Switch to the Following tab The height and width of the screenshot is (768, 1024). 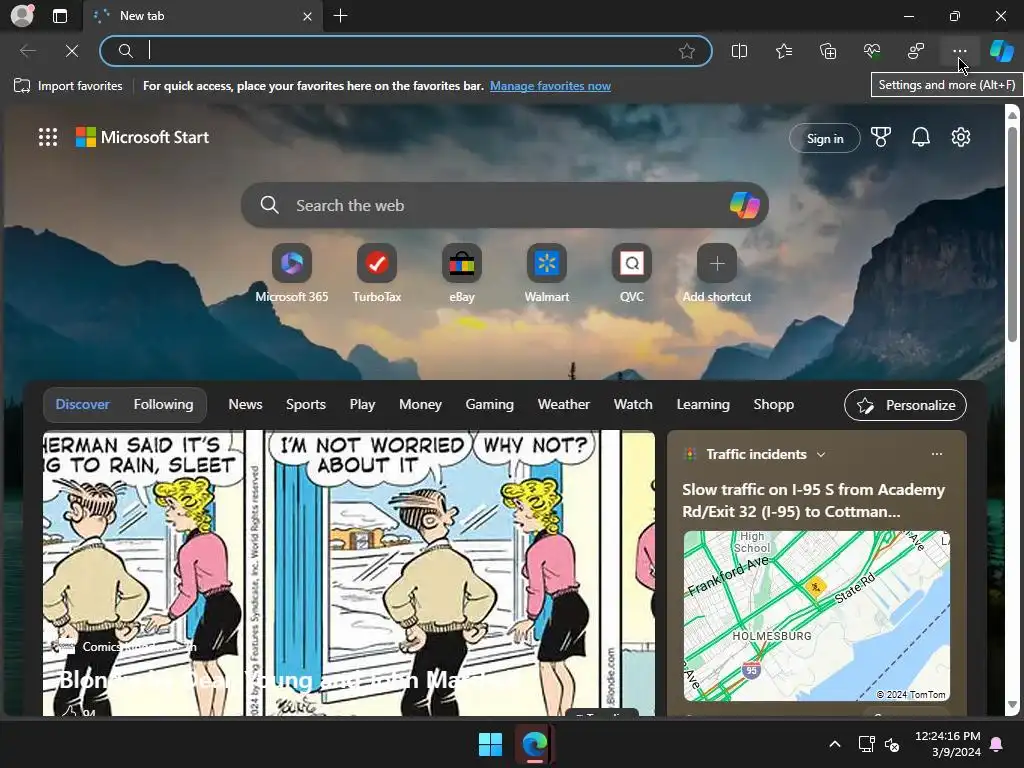click(x=163, y=404)
